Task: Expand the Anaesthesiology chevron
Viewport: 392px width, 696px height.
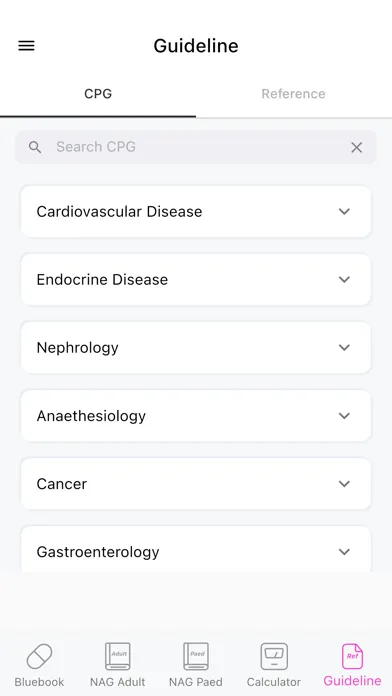Action: click(x=344, y=415)
